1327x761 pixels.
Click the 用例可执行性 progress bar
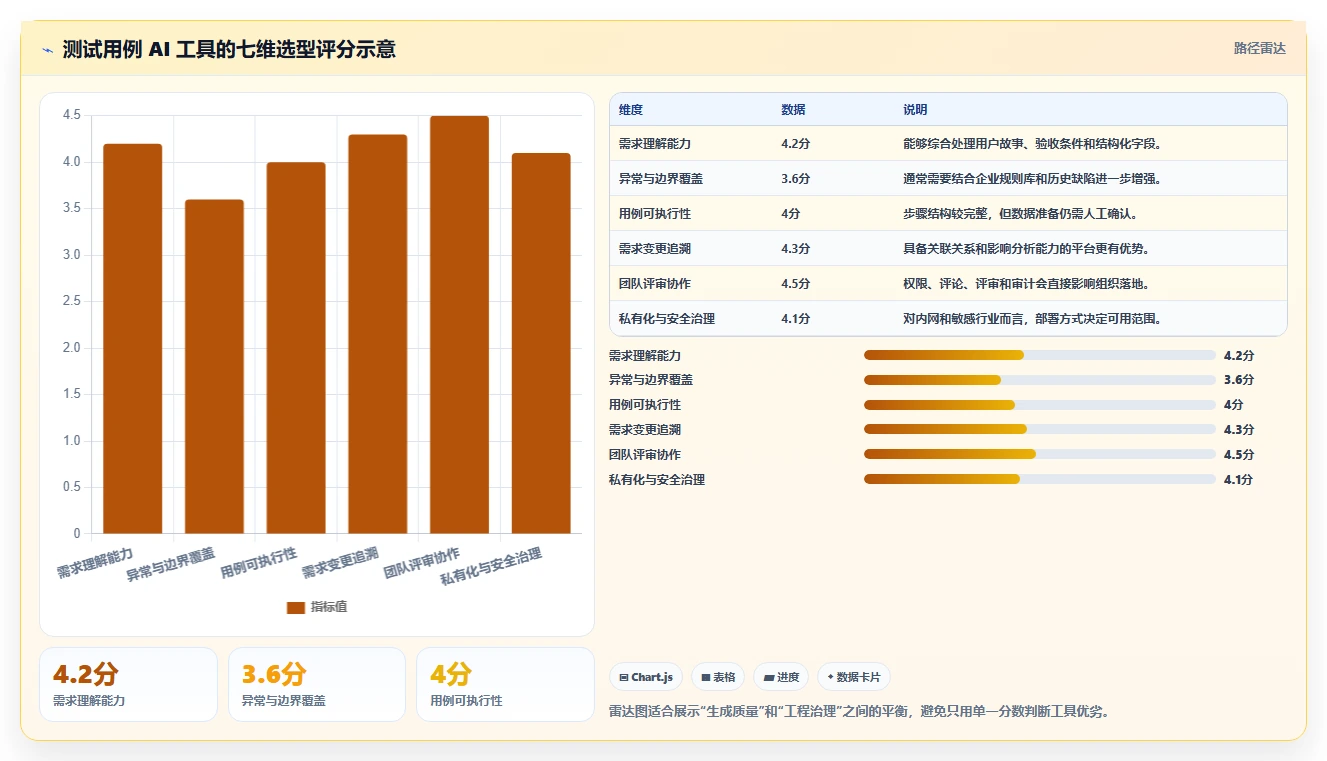(x=1040, y=405)
